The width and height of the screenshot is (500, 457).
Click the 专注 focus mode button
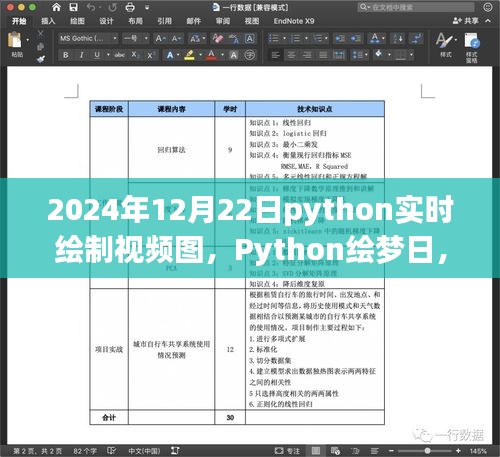click(287, 451)
